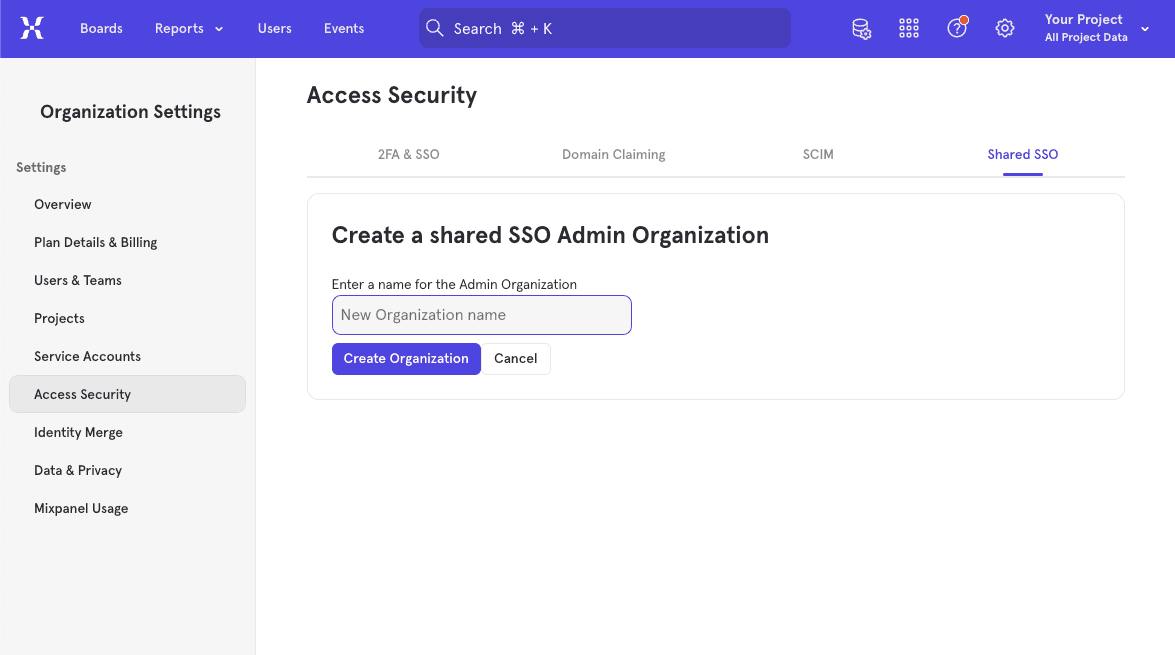Select the Boards item in the top navigation
The width and height of the screenshot is (1175, 655).
click(101, 28)
